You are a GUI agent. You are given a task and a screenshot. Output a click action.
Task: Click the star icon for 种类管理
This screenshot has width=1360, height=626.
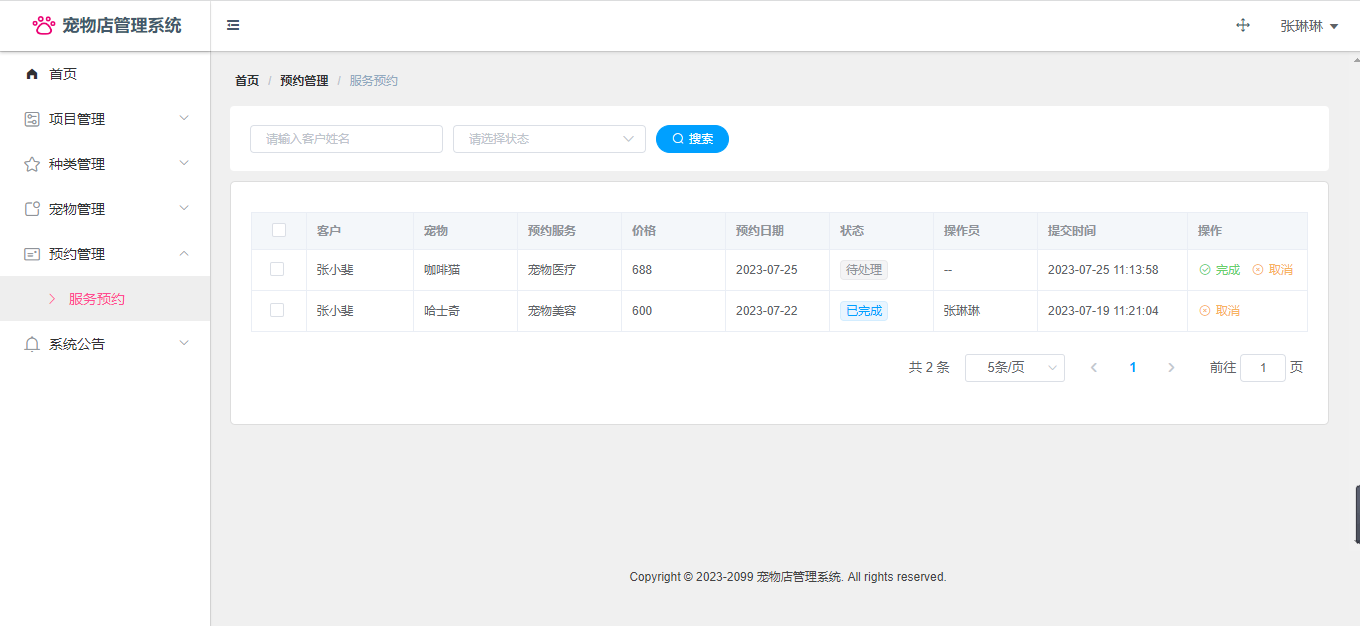(32, 164)
